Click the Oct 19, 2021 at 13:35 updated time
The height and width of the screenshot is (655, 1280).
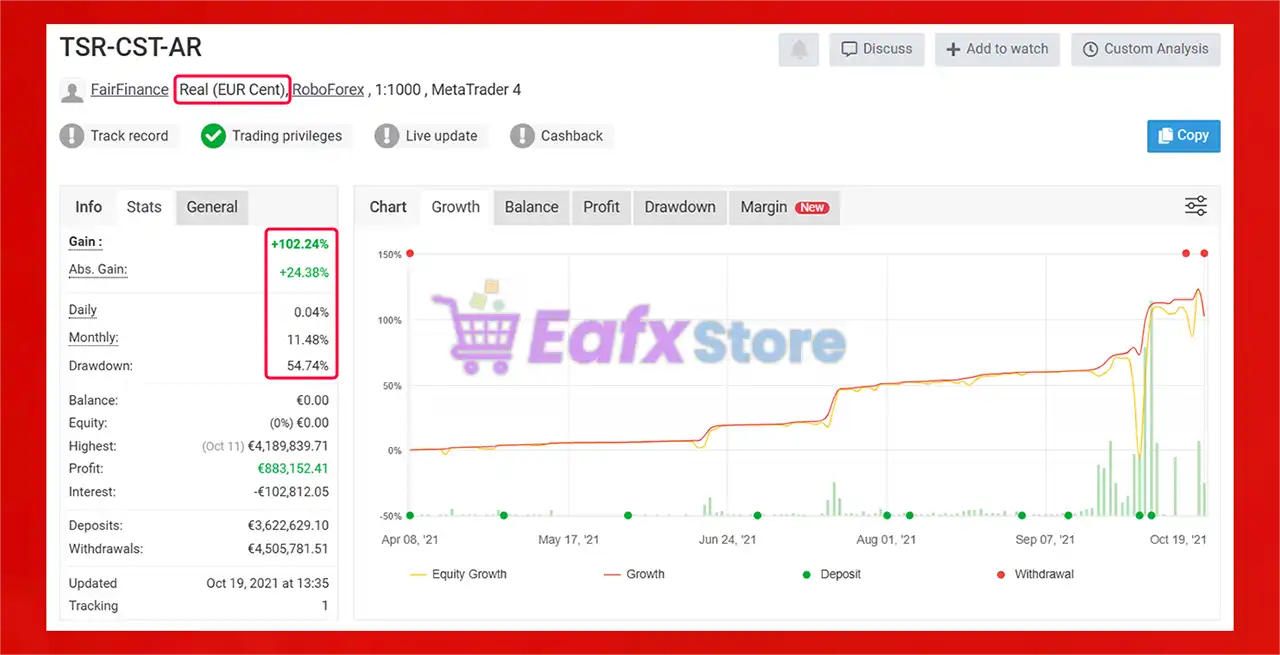[268, 584]
